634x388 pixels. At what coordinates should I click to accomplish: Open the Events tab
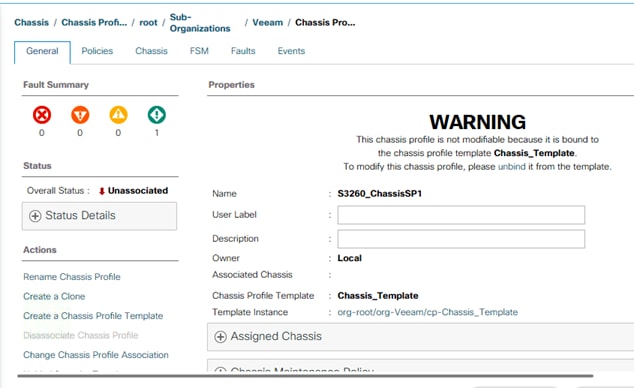click(x=291, y=51)
